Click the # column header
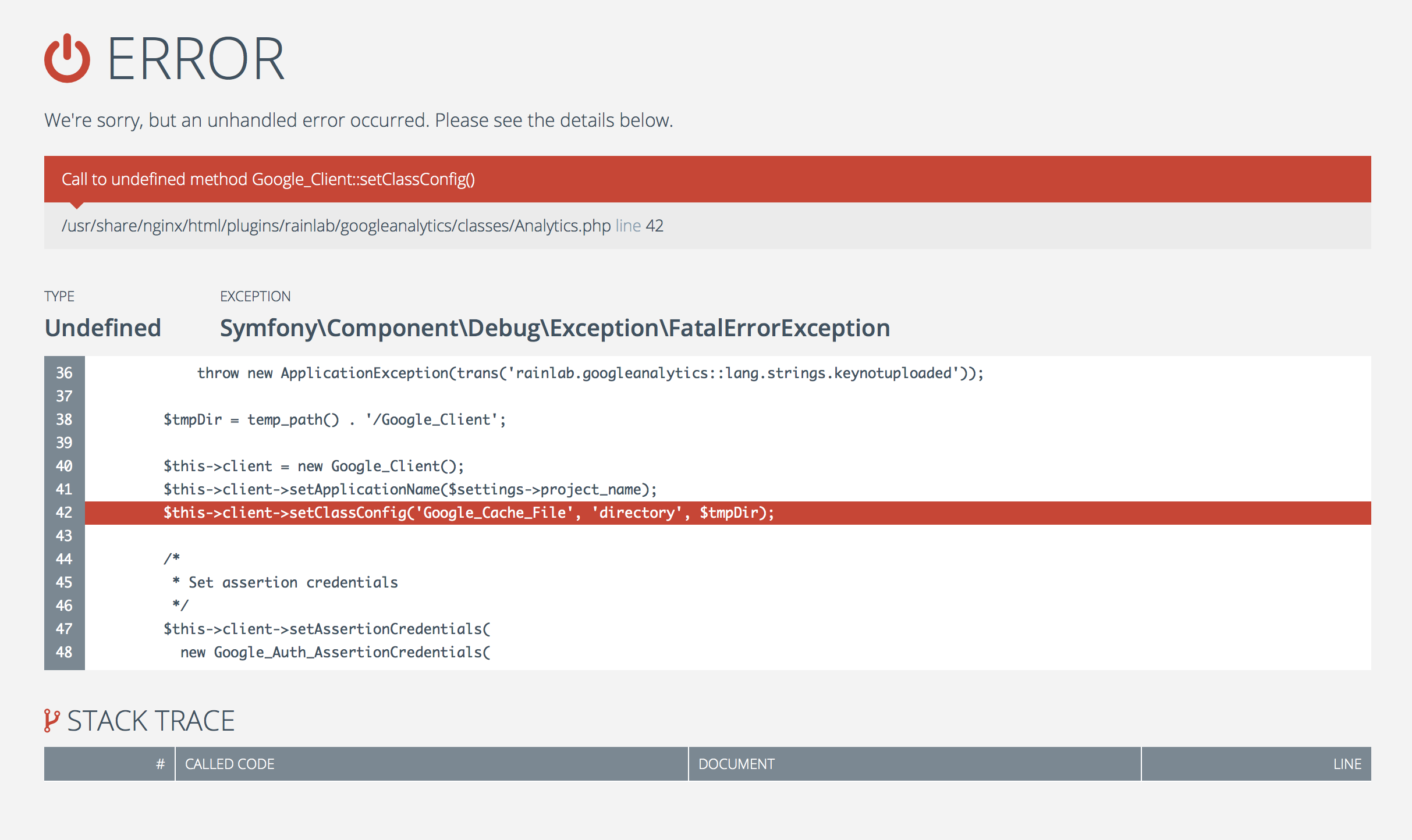1412x840 pixels. coord(160,764)
